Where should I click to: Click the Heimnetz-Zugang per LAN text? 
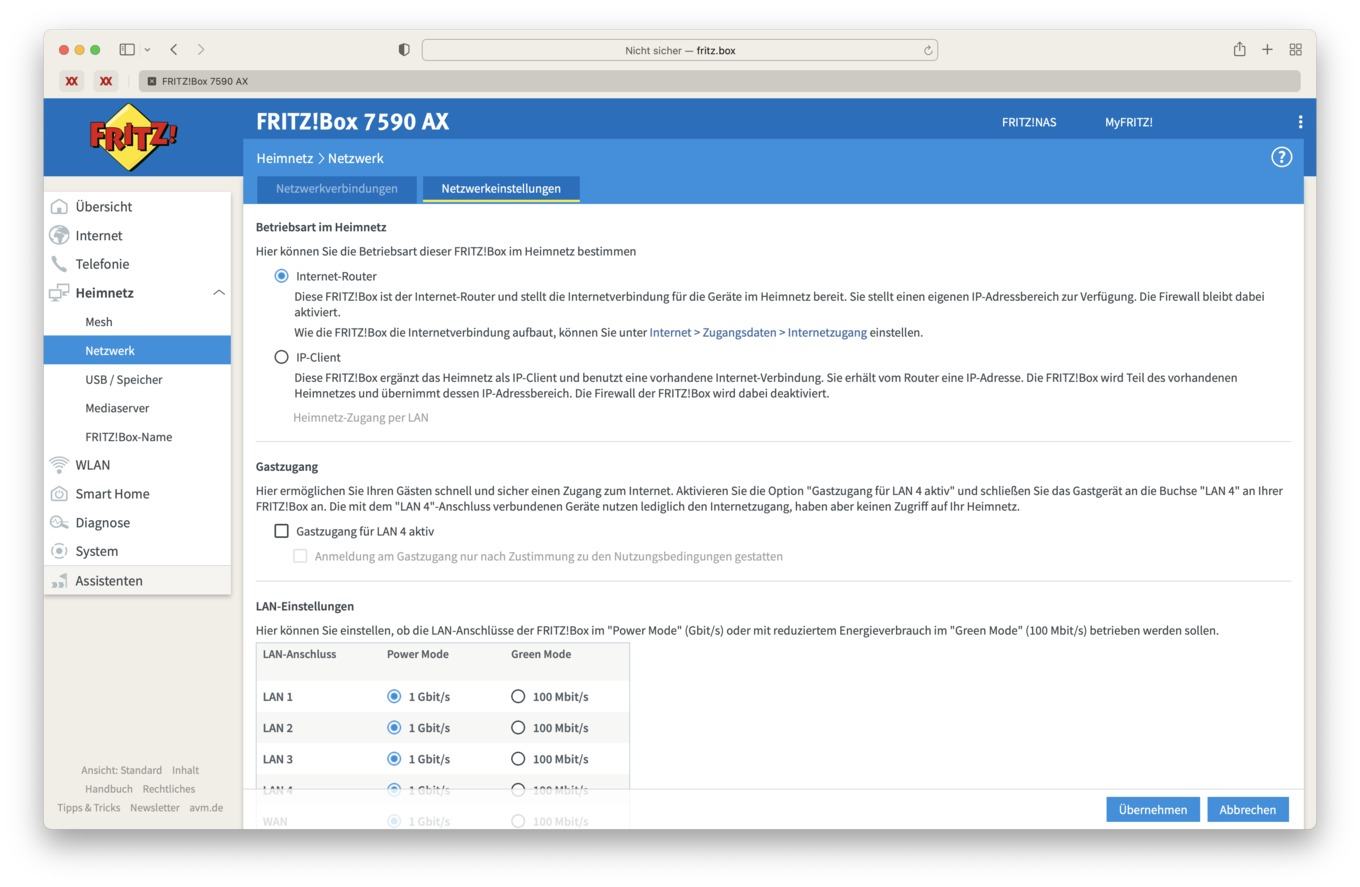tap(361, 418)
